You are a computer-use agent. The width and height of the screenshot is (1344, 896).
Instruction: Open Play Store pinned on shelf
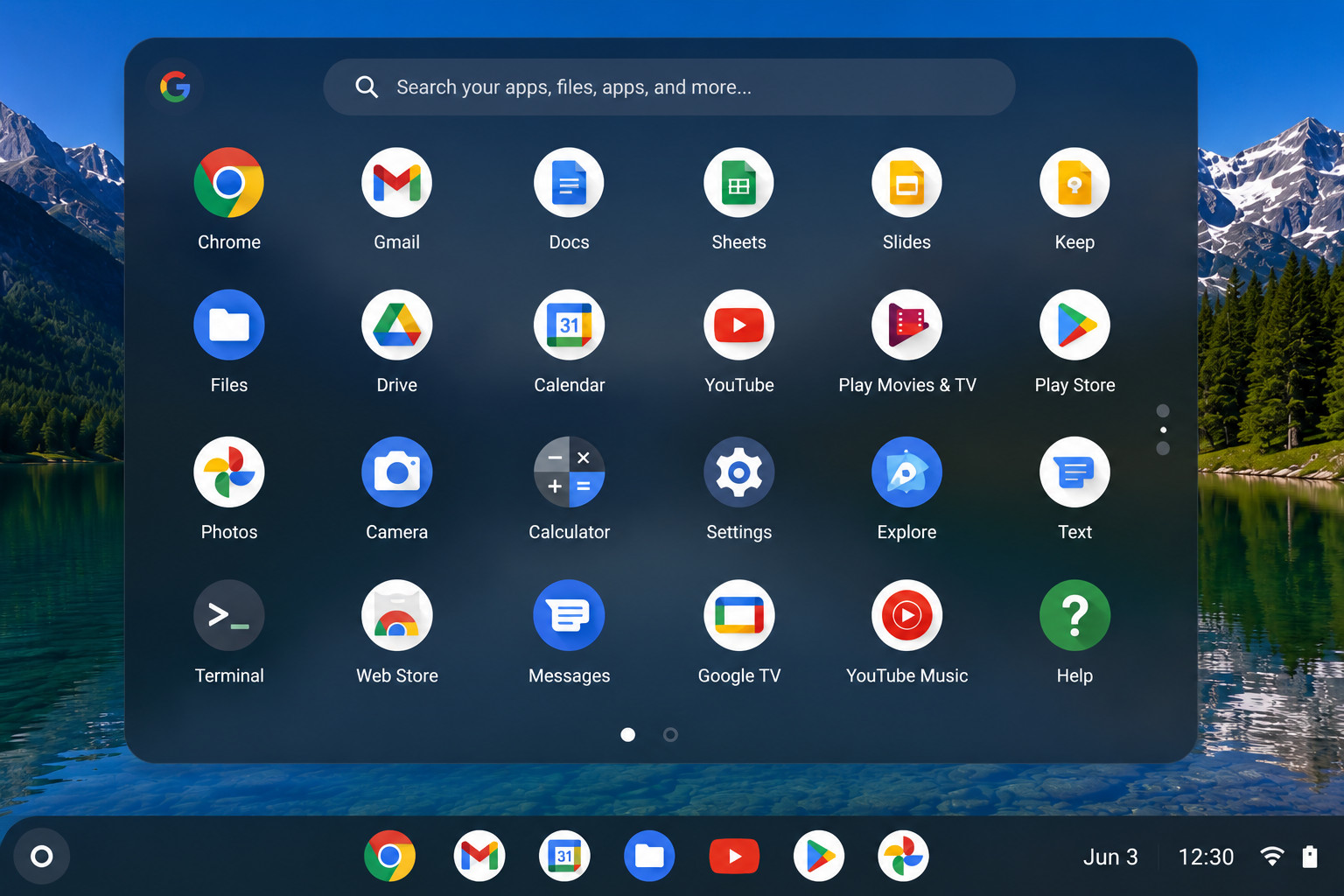[x=819, y=856]
